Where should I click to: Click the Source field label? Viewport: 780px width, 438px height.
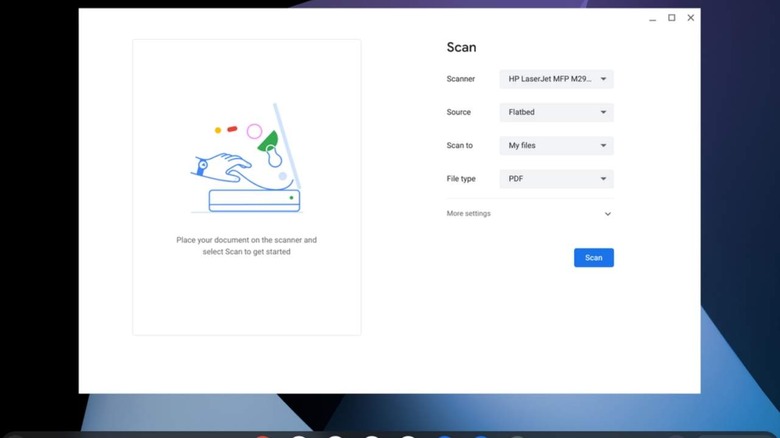pos(459,112)
